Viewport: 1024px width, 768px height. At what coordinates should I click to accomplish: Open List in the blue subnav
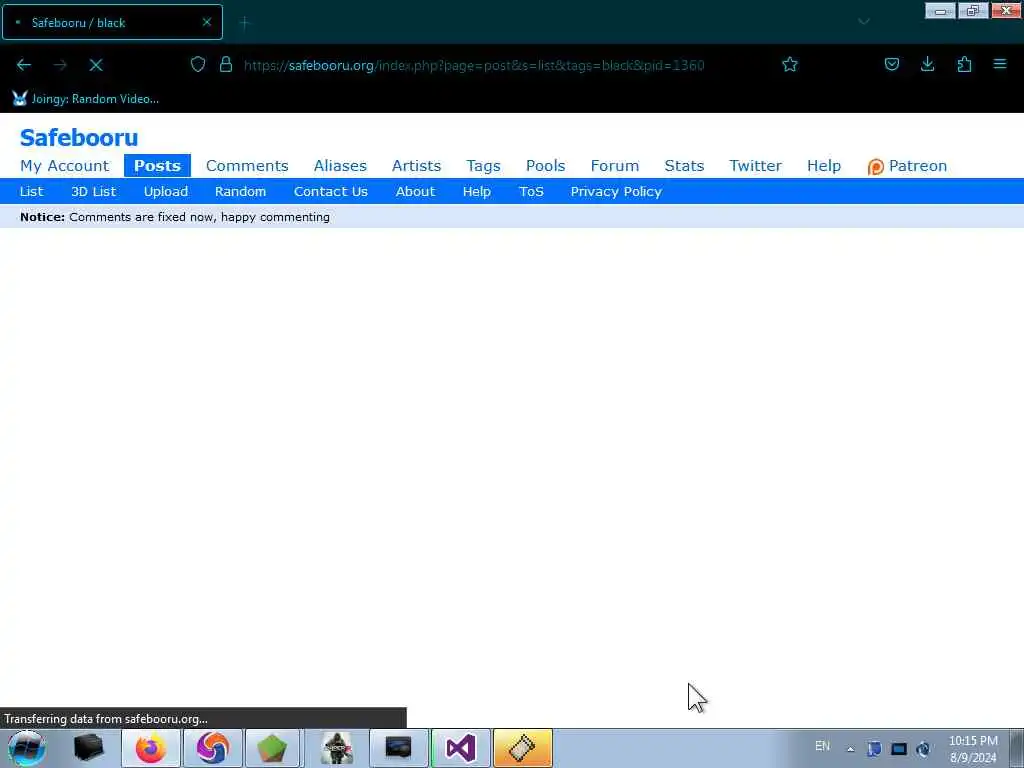point(31,191)
